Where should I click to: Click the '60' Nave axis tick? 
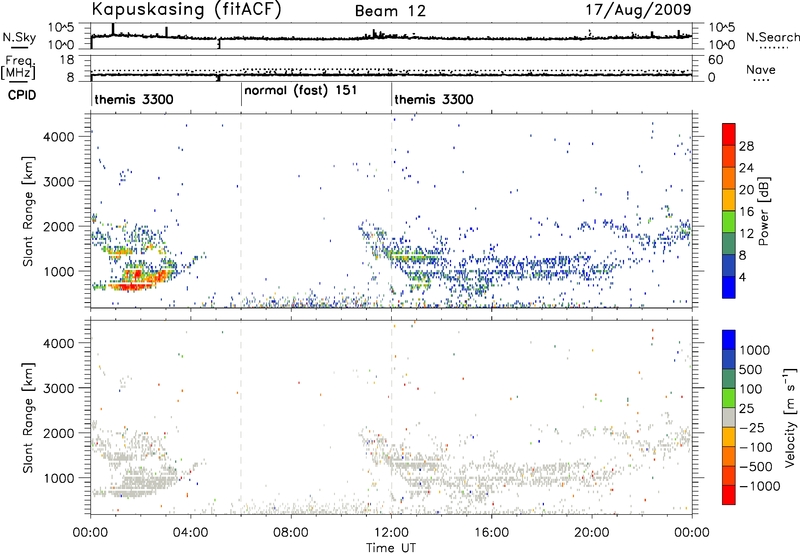716,60
